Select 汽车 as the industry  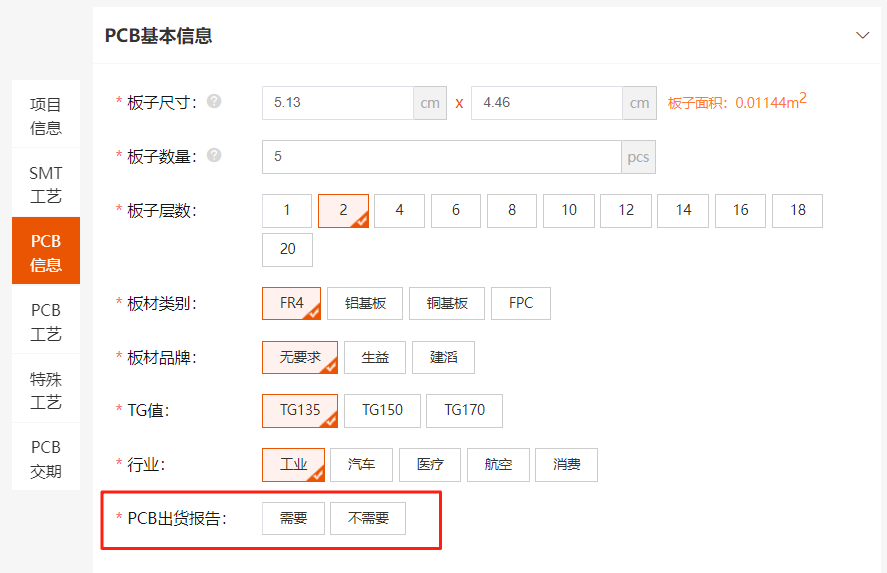pyautogui.click(x=361, y=464)
